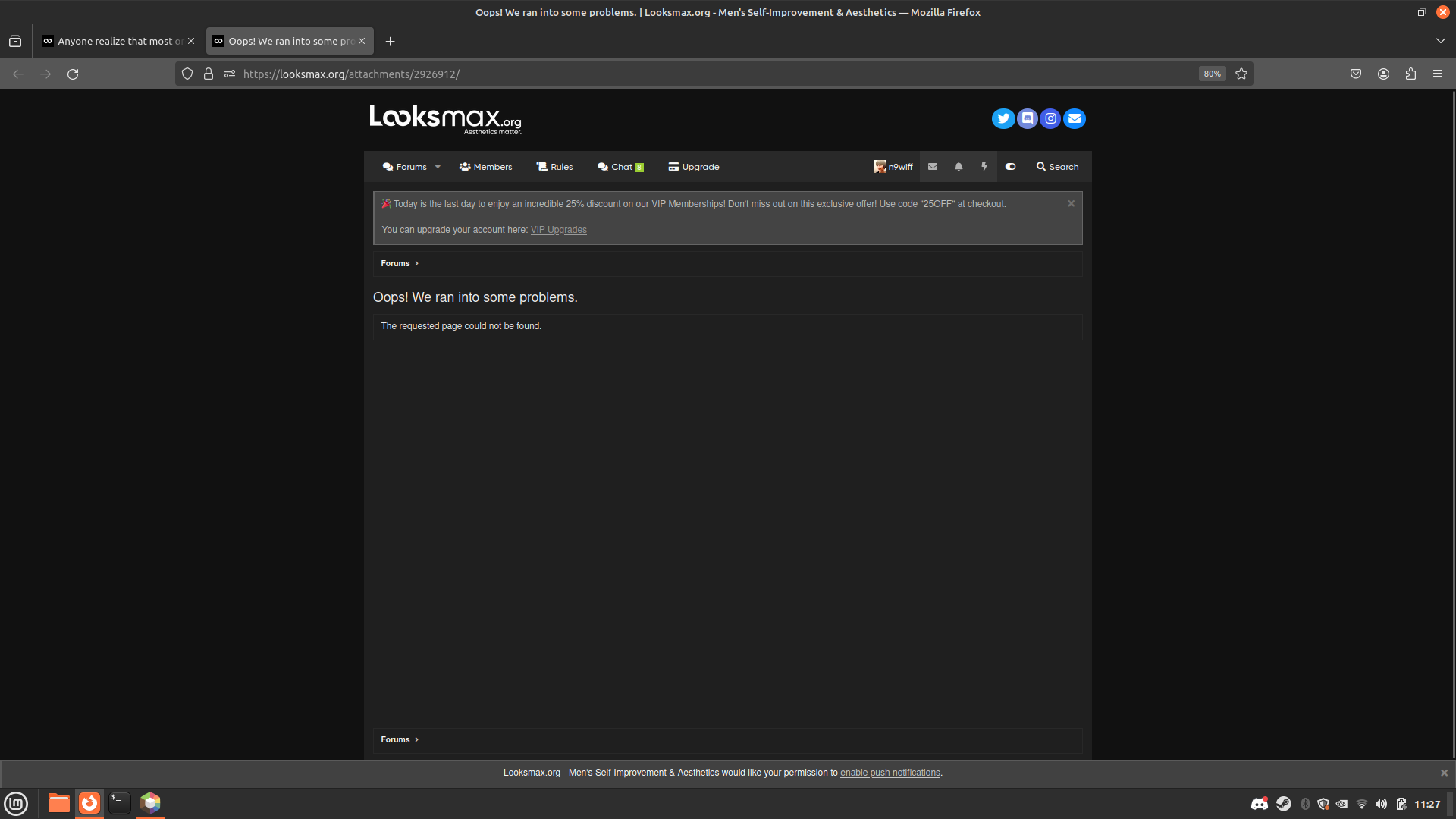Open the Pocket save icon
Image resolution: width=1456 pixels, height=819 pixels.
click(1356, 74)
